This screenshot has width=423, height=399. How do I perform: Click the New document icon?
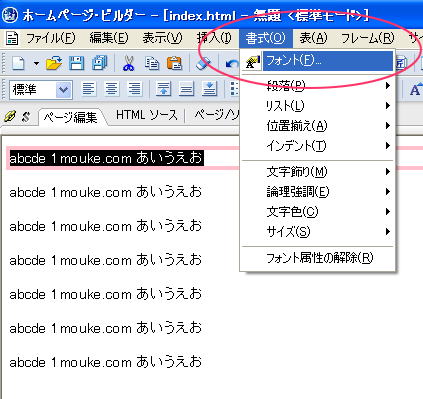(18, 62)
